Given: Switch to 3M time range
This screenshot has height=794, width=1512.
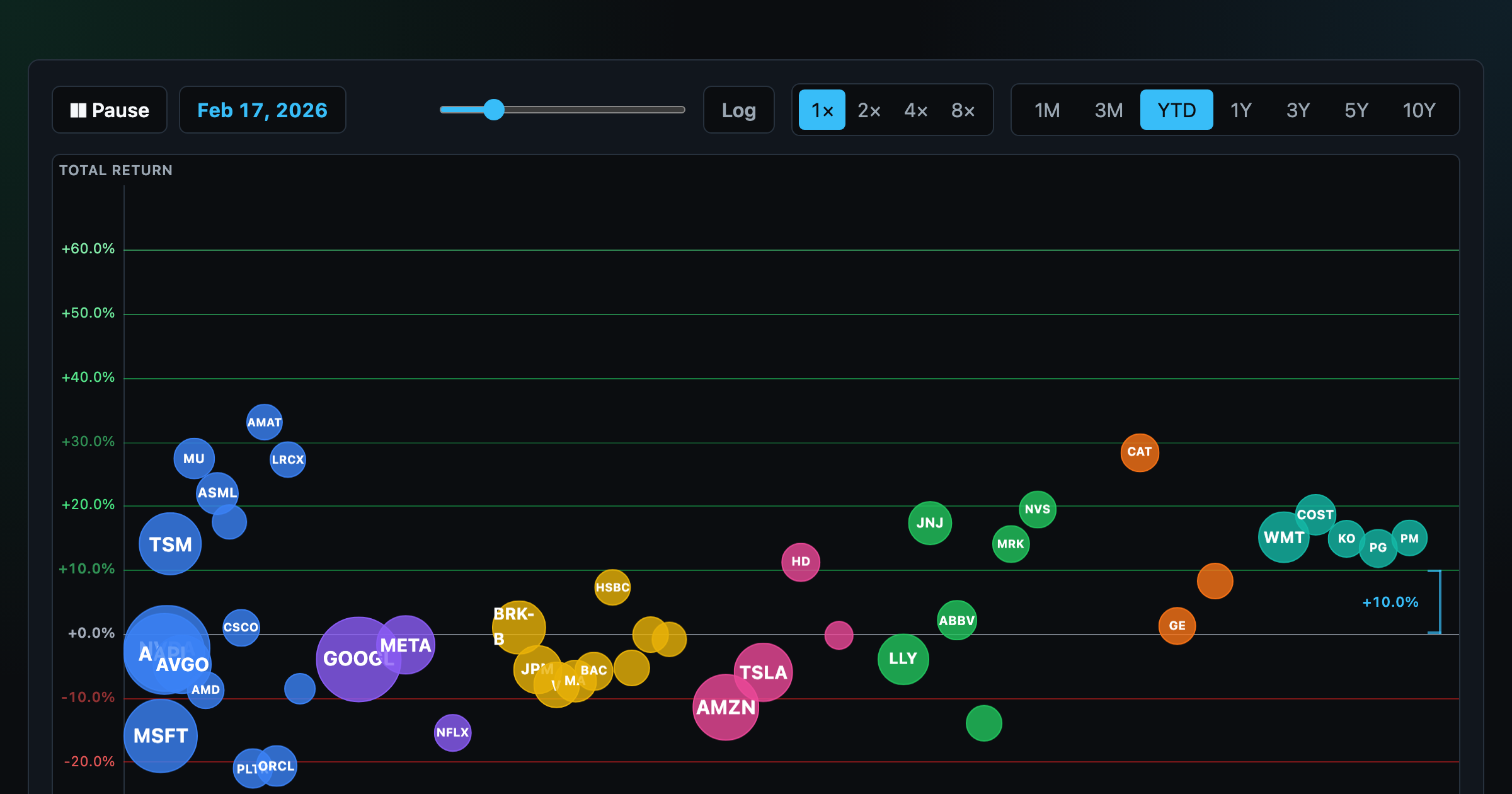Looking at the screenshot, I should (1109, 110).
